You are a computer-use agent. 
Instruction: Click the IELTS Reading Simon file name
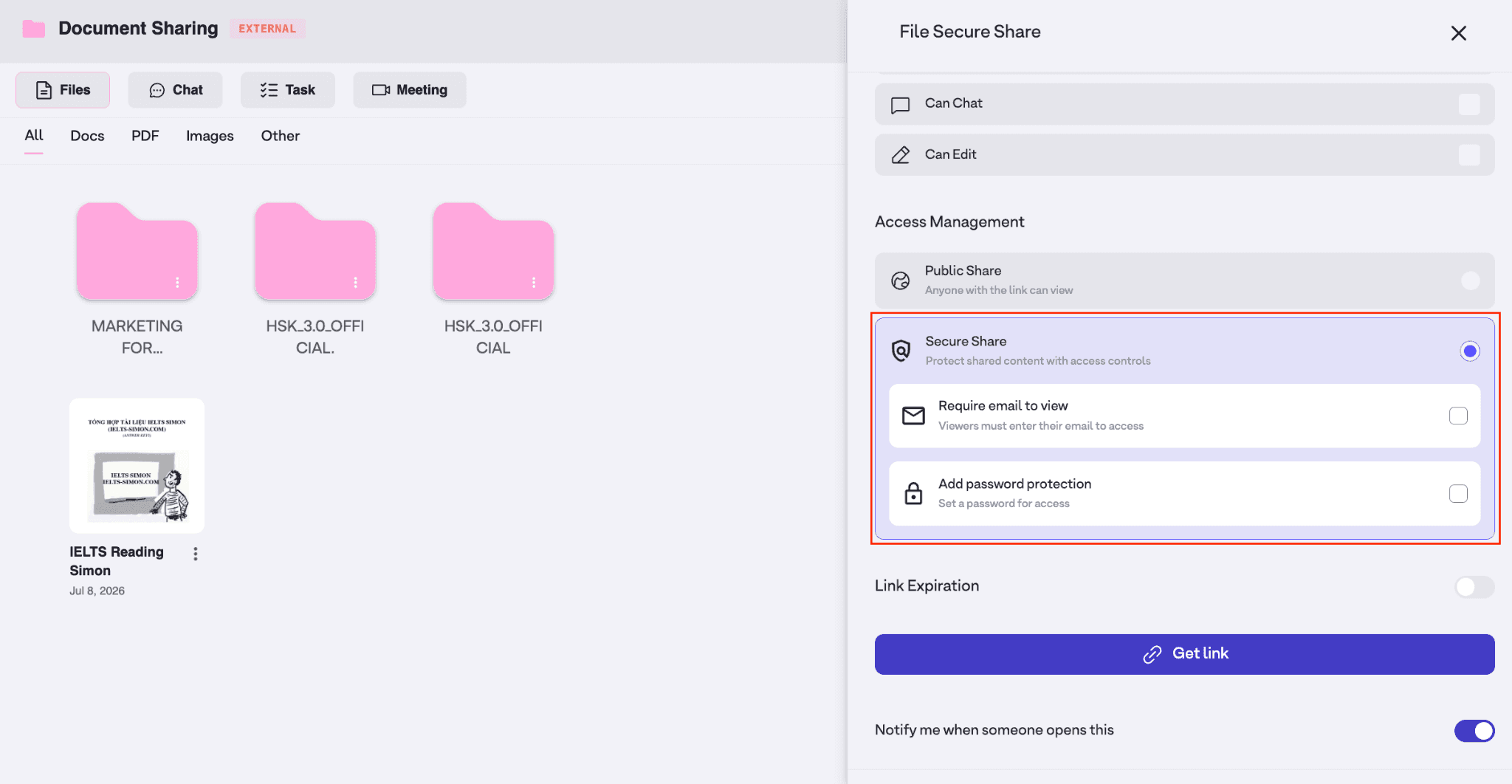click(117, 561)
